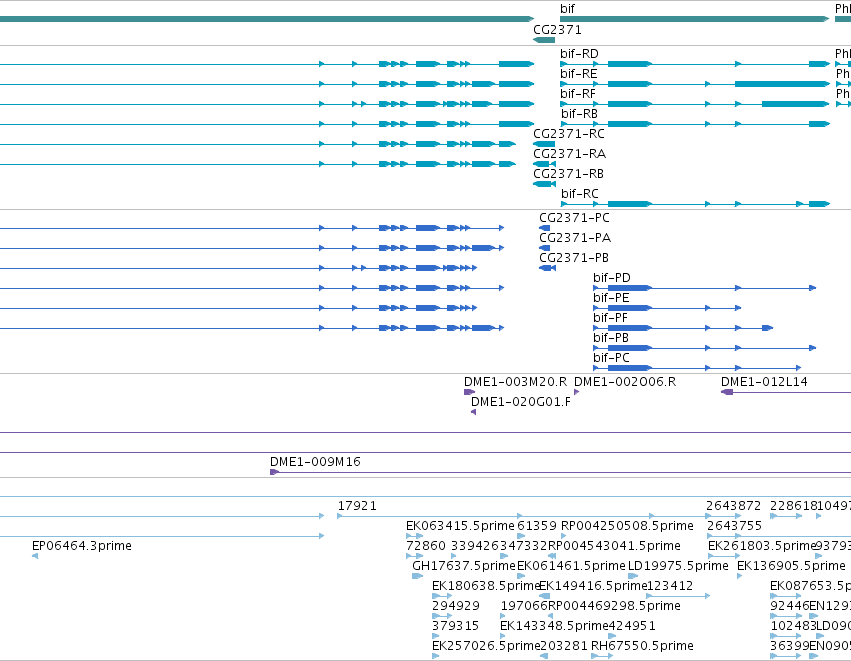Image resolution: width=851 pixels, height=661 pixels.
Task: Select the feature labeled 2643872
Action: click(x=733, y=506)
